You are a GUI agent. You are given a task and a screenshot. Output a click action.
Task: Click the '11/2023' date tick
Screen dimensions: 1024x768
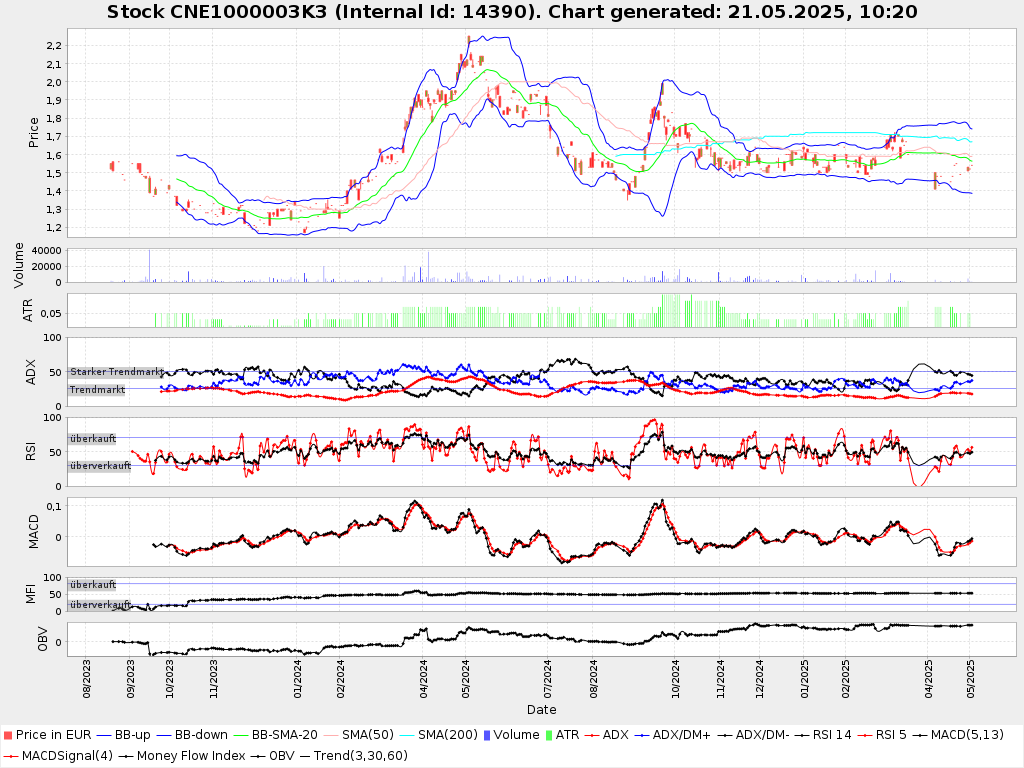pyautogui.click(x=214, y=679)
